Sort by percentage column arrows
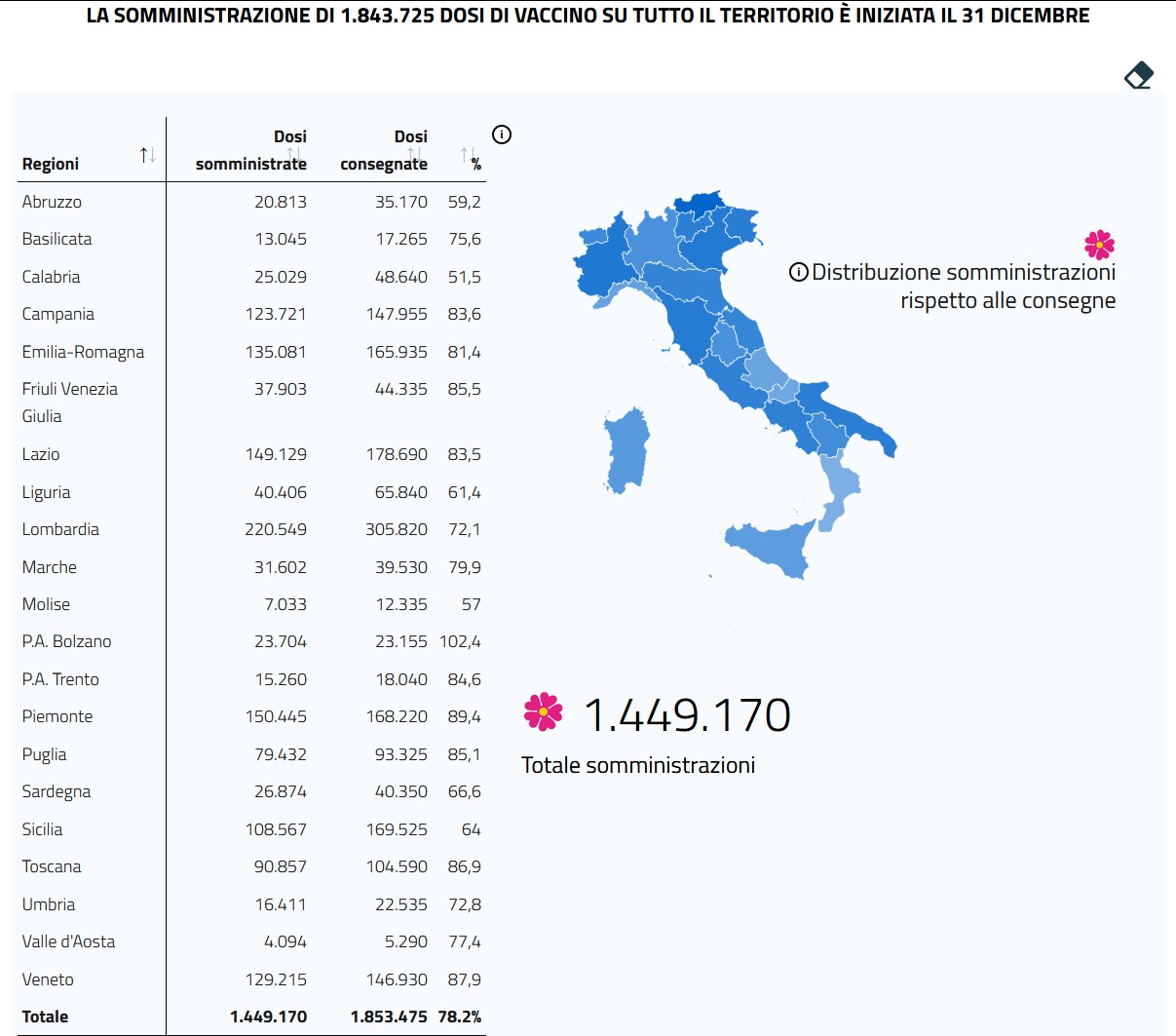The image size is (1176, 1036). [469, 155]
